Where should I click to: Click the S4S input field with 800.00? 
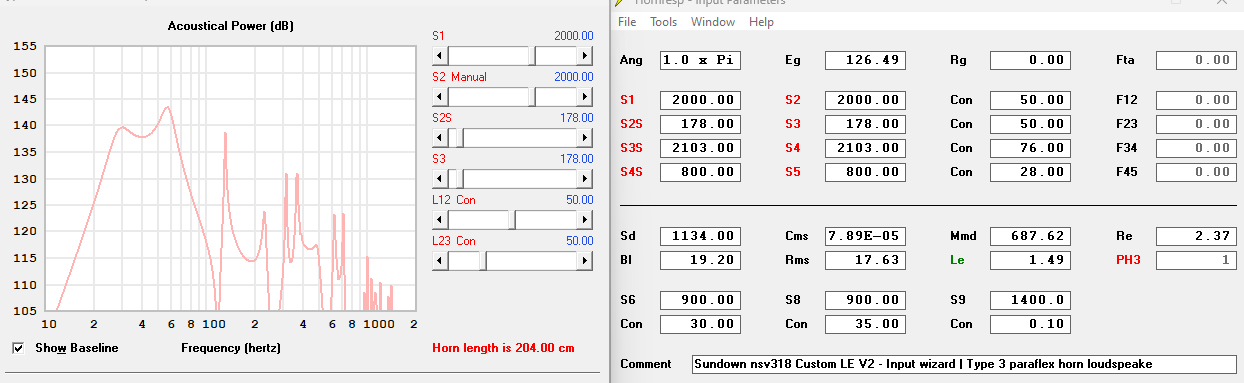700,172
